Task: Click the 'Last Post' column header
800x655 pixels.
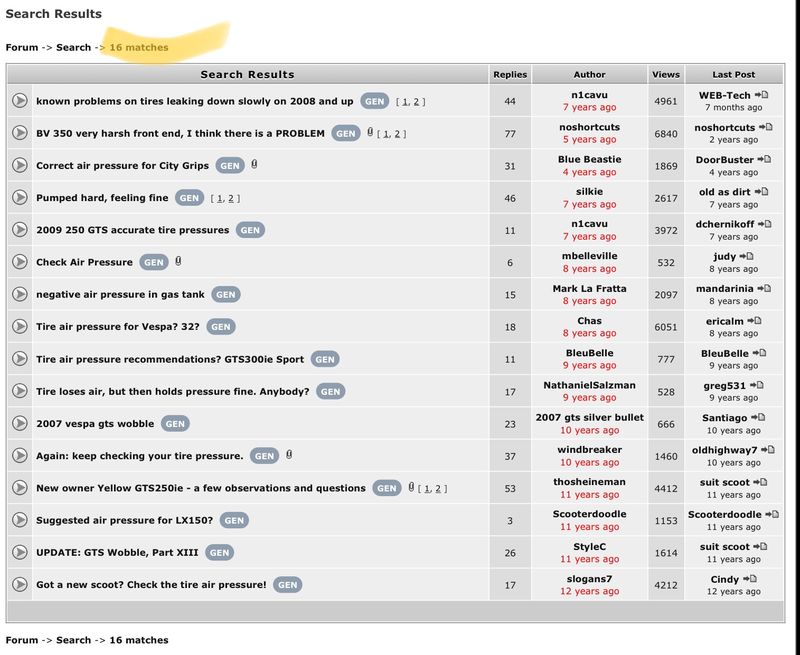Action: coord(734,74)
